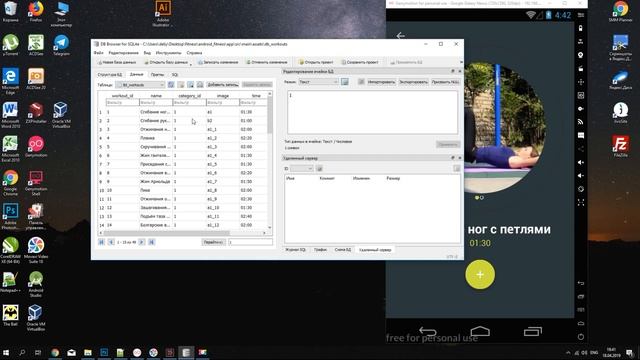The height and width of the screenshot is (360, 640).
Task: Click the Перейти к button
Action: [213, 242]
